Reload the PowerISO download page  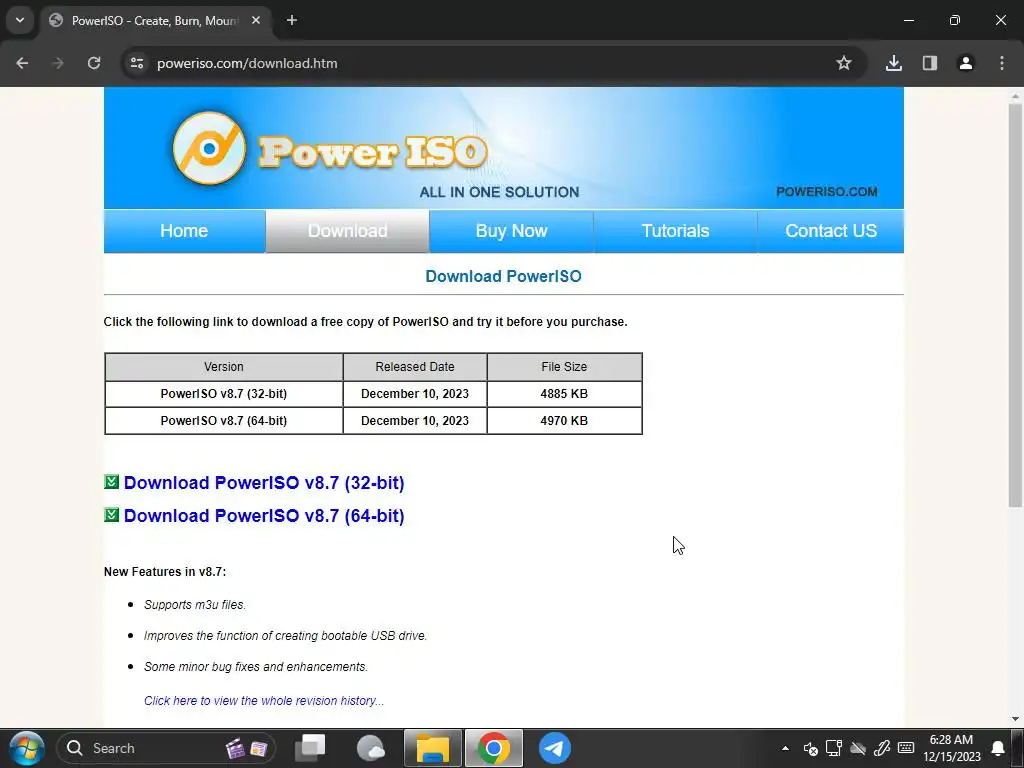(94, 63)
